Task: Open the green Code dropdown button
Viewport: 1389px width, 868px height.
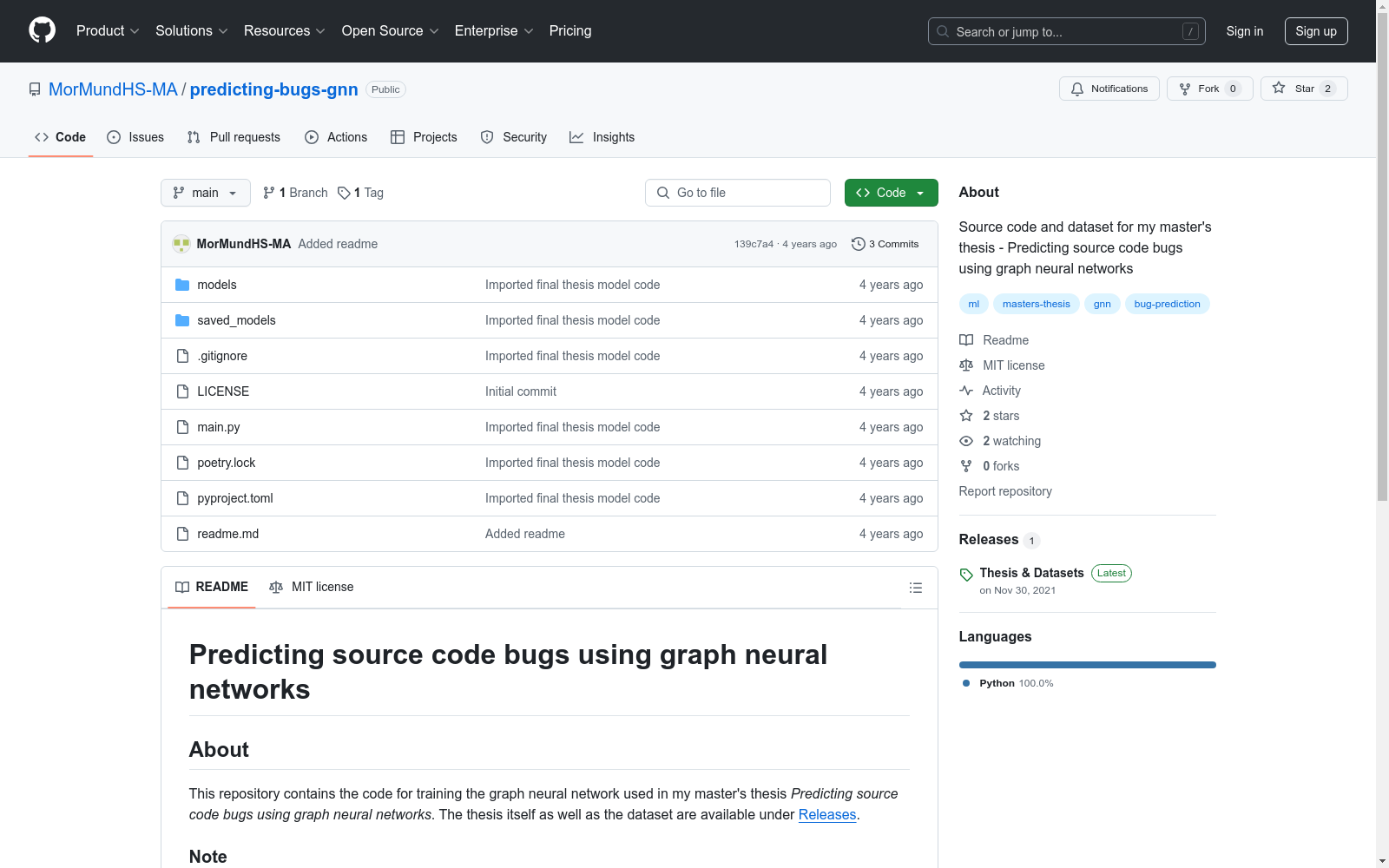Action: click(x=892, y=193)
